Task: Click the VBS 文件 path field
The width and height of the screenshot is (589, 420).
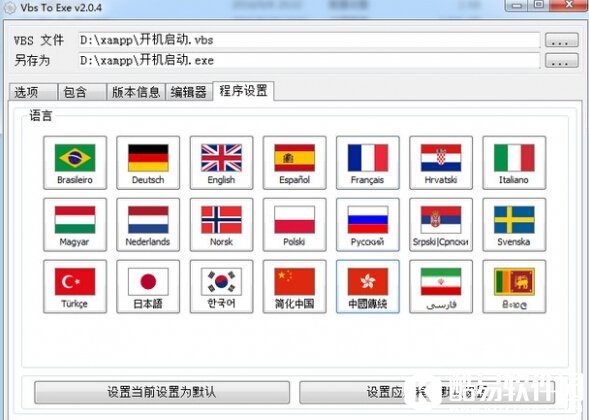Action: click(x=309, y=40)
